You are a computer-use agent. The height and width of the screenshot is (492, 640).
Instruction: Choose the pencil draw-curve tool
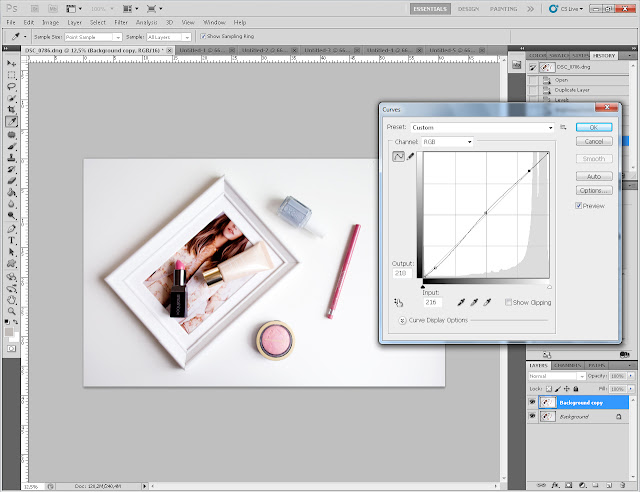pyautogui.click(x=411, y=156)
